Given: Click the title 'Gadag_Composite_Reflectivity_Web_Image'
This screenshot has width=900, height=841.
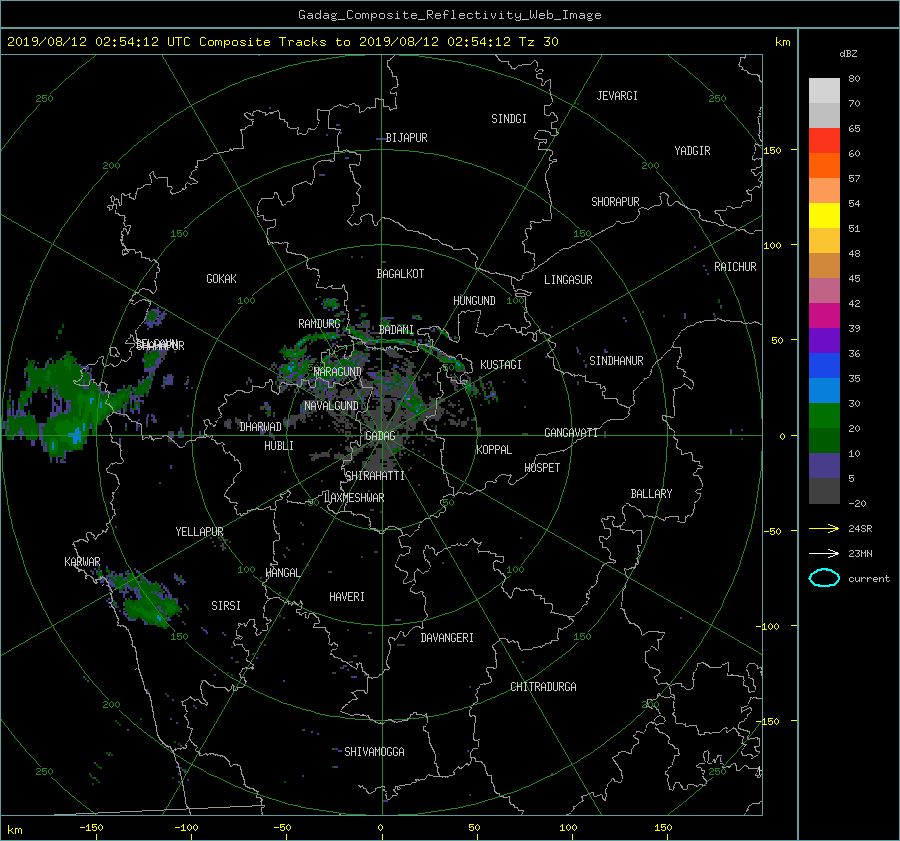Looking at the screenshot, I should point(449,15).
